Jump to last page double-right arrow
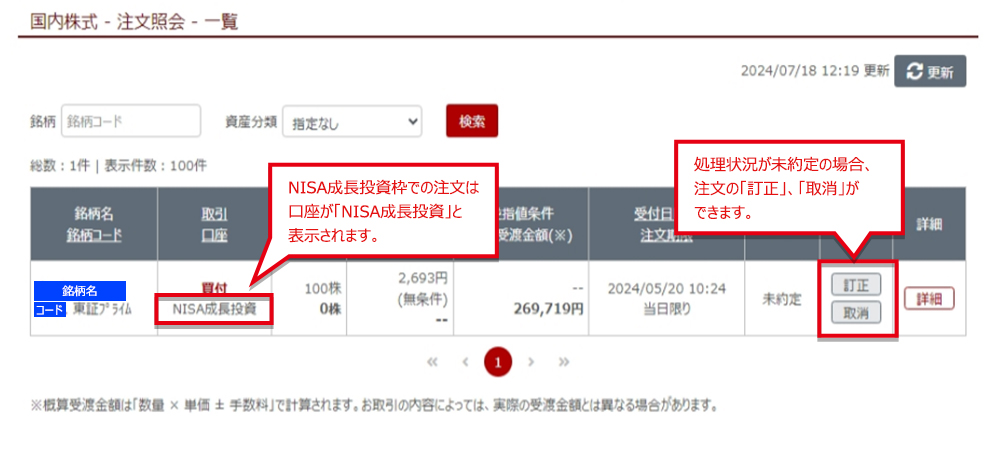Viewport: 994px width, 455px height. (x=564, y=362)
